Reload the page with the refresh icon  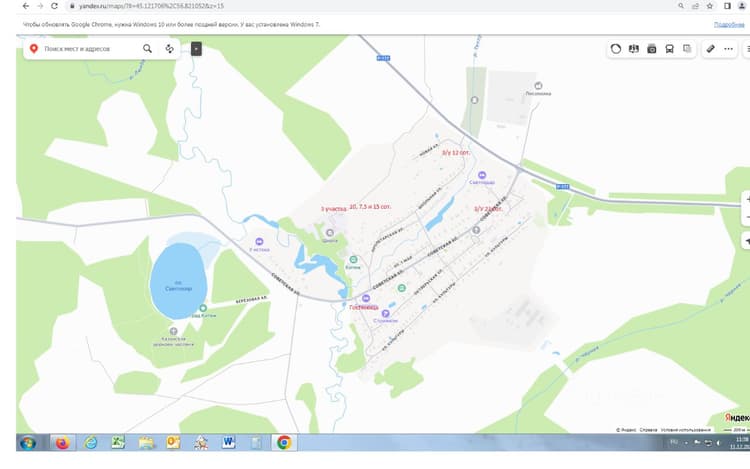[55, 6]
